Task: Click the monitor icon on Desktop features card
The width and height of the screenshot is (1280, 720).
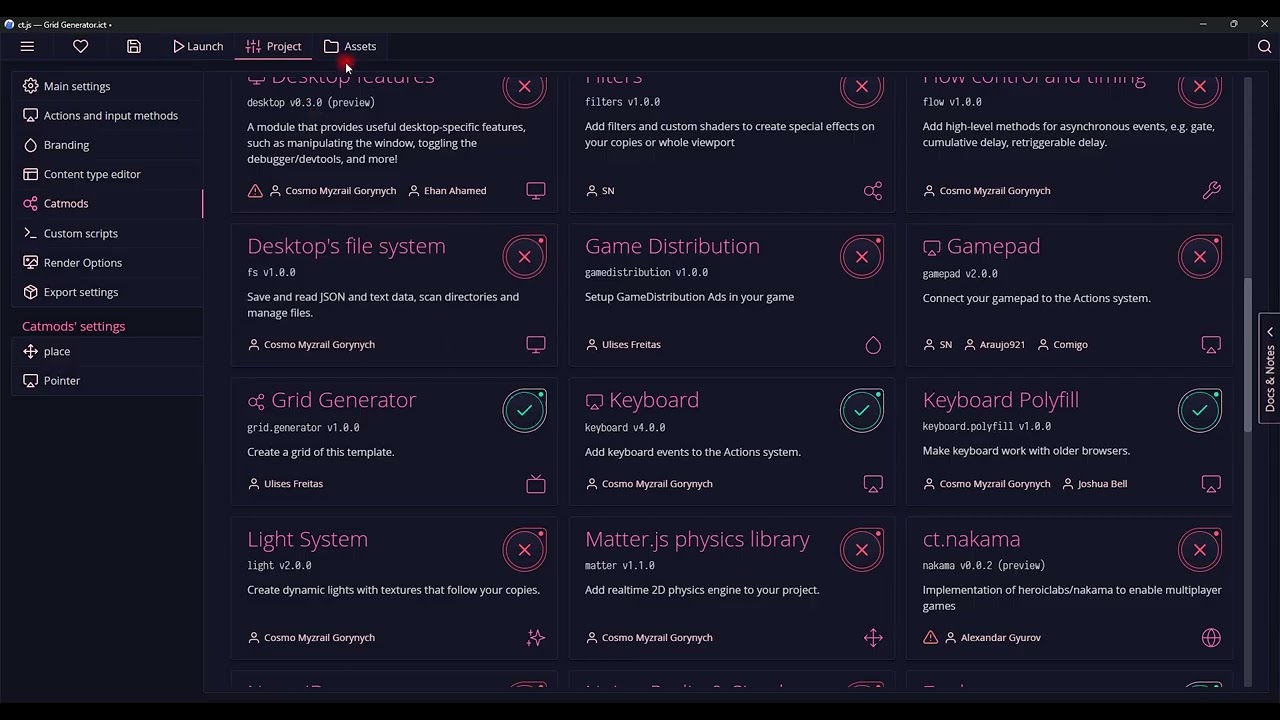Action: [536, 190]
